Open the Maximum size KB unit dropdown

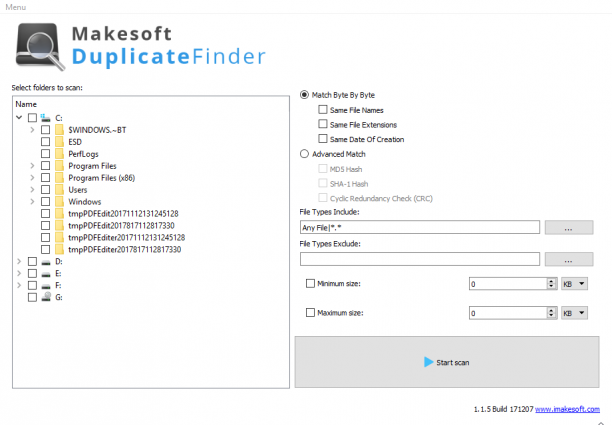574,313
